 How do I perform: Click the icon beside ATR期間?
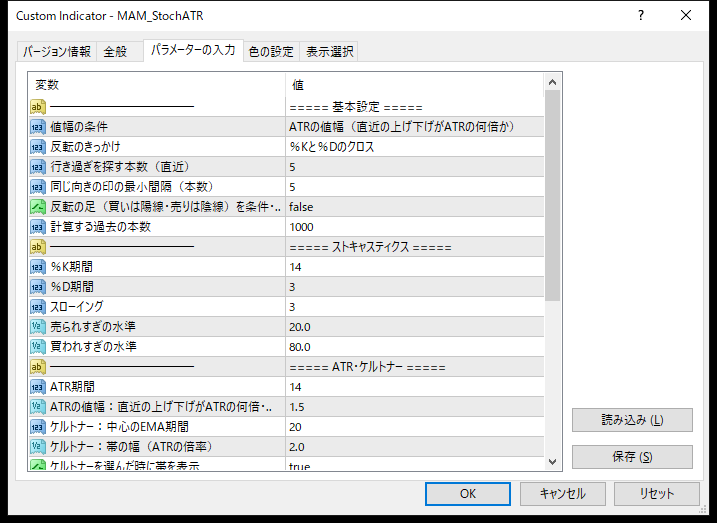tap(38, 387)
